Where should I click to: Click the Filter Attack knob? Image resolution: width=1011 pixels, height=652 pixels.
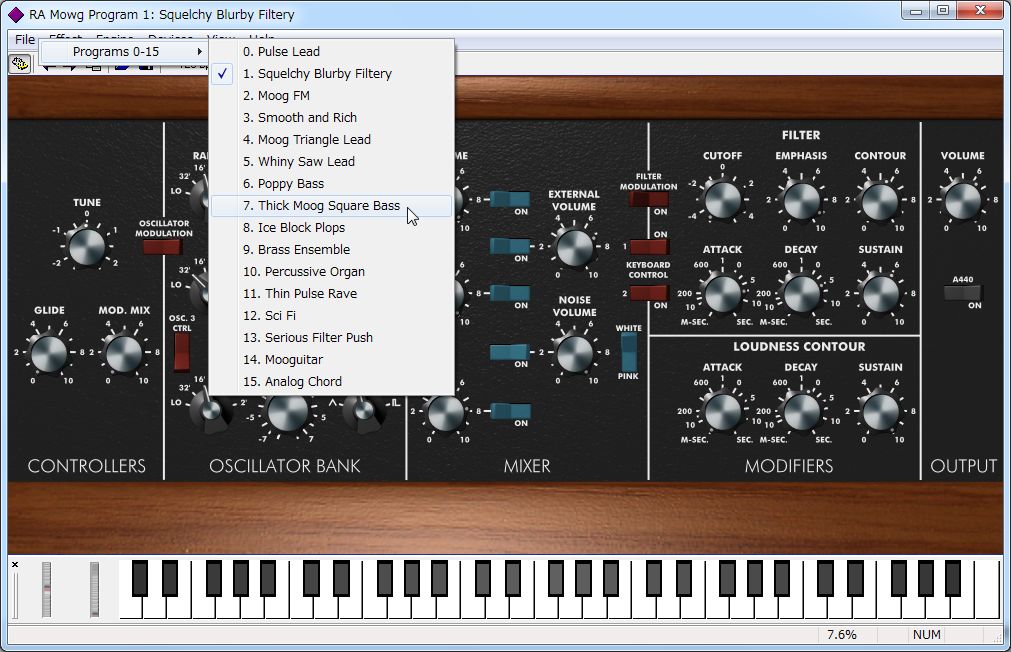pyautogui.click(x=722, y=293)
